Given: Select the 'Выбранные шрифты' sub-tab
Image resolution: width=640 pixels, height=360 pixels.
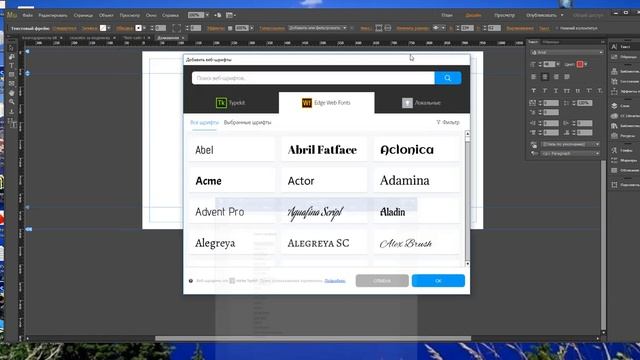Looking at the screenshot, I should click(x=247, y=122).
